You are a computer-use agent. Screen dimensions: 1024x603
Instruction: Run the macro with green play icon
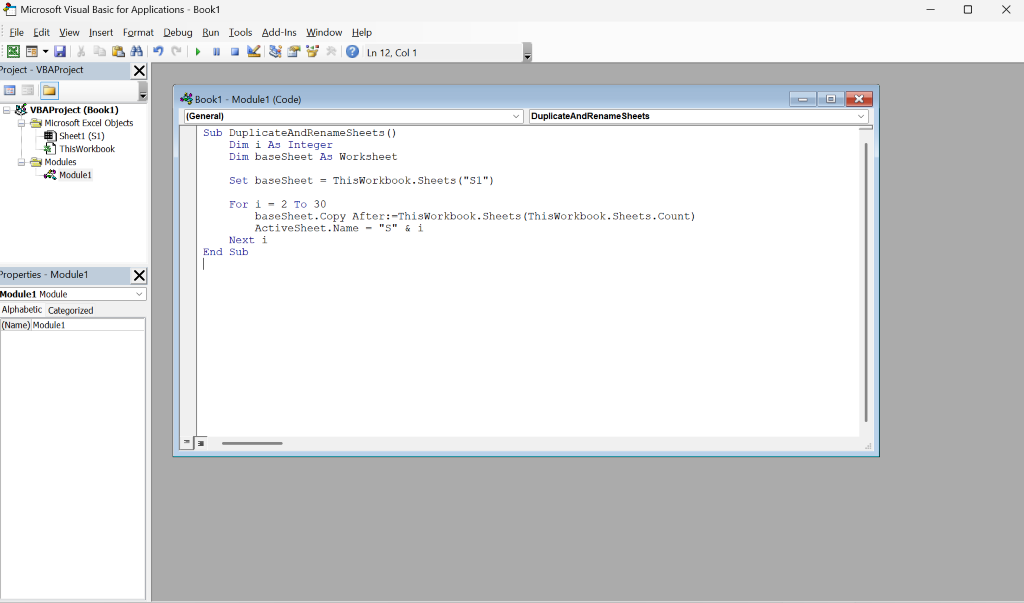point(198,52)
